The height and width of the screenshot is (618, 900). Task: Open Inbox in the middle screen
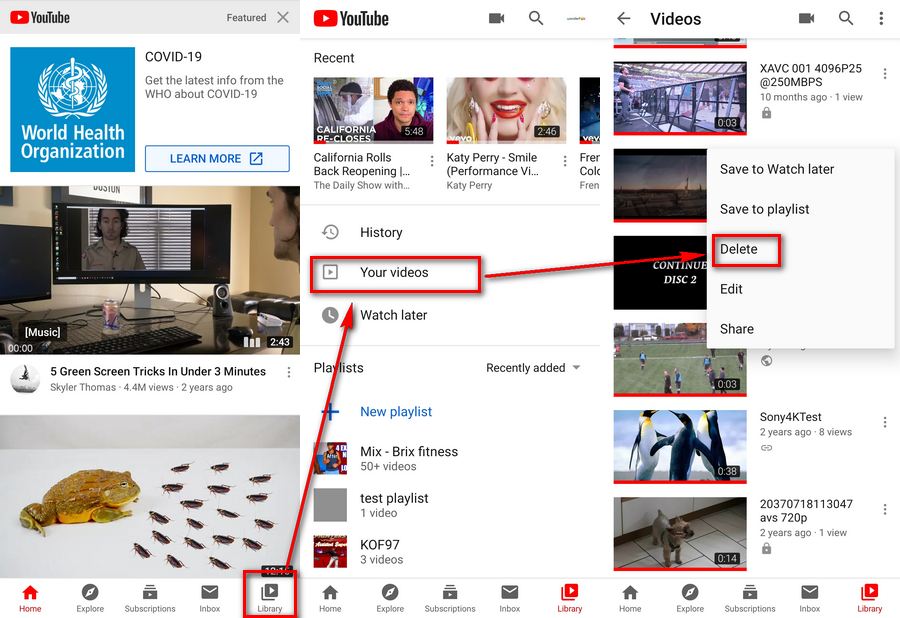tap(510, 598)
